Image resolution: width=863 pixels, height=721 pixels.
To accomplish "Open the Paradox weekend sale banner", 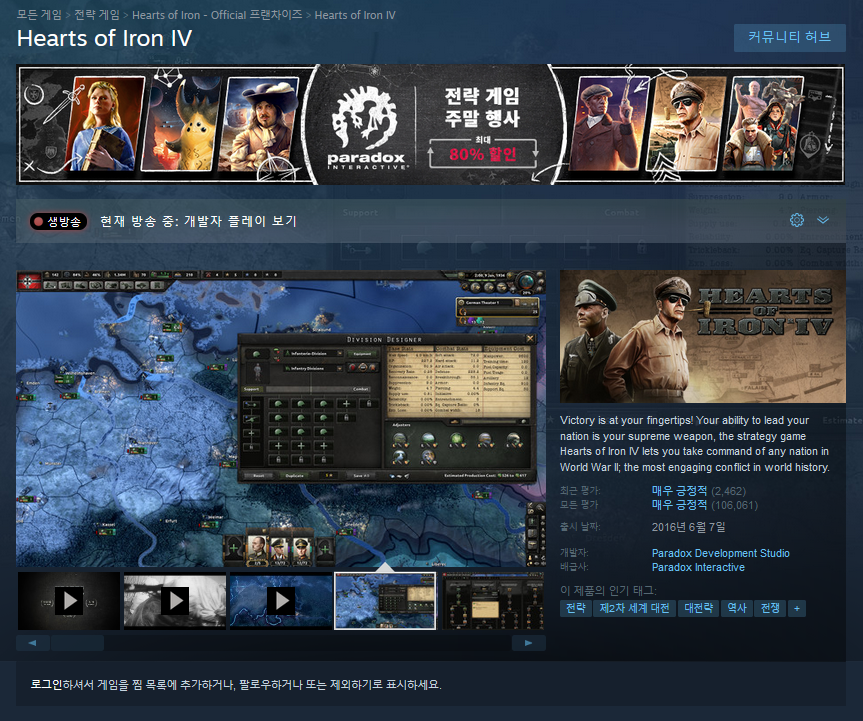I will point(430,124).
